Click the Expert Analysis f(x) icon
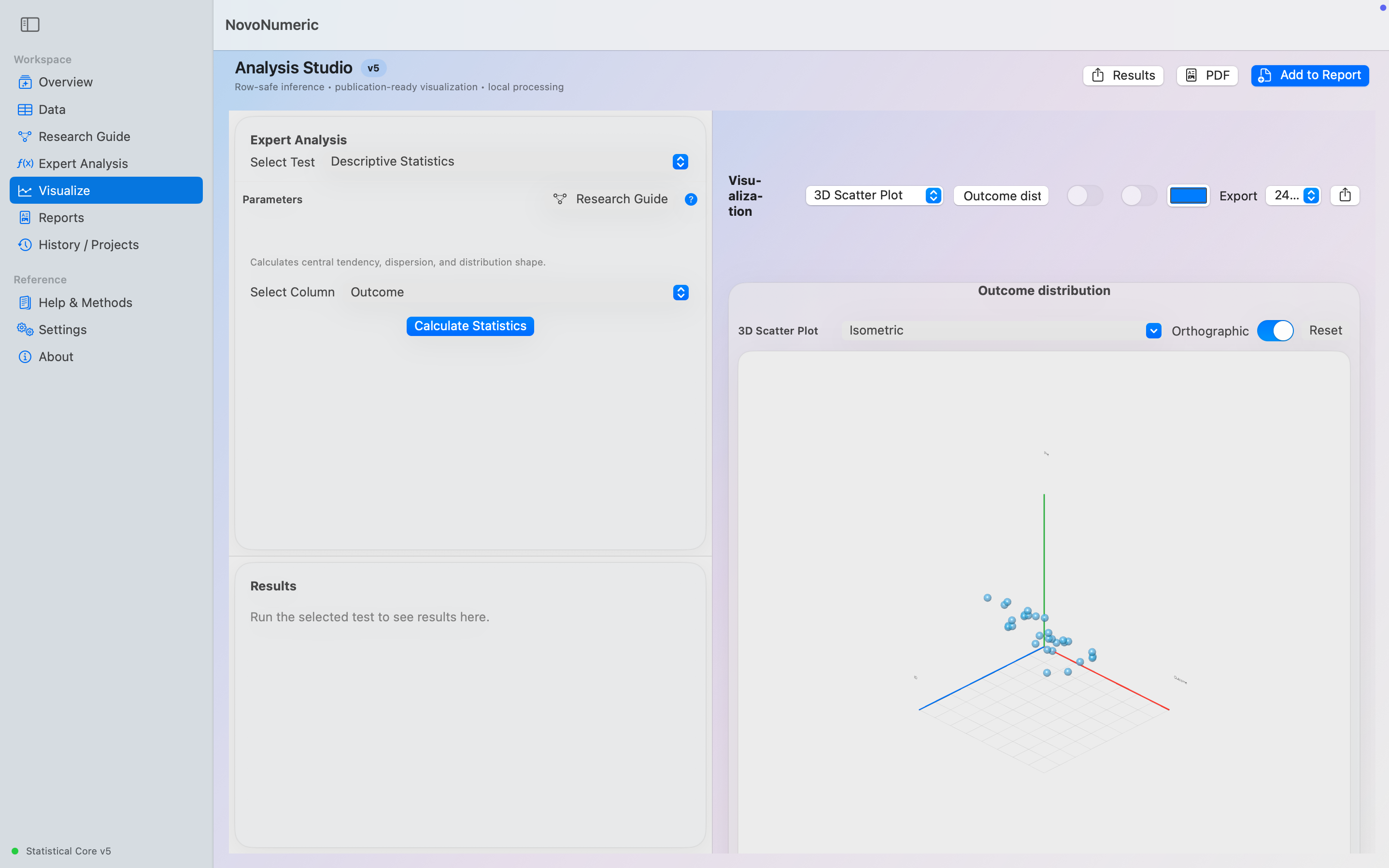The width and height of the screenshot is (1389, 868). pos(25,163)
